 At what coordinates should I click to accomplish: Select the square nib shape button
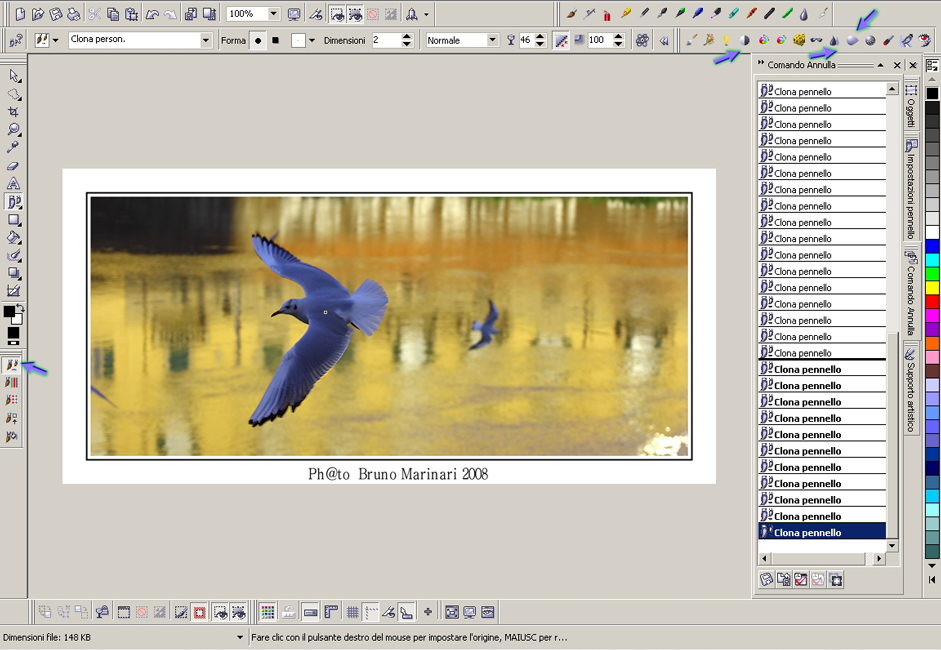275,41
